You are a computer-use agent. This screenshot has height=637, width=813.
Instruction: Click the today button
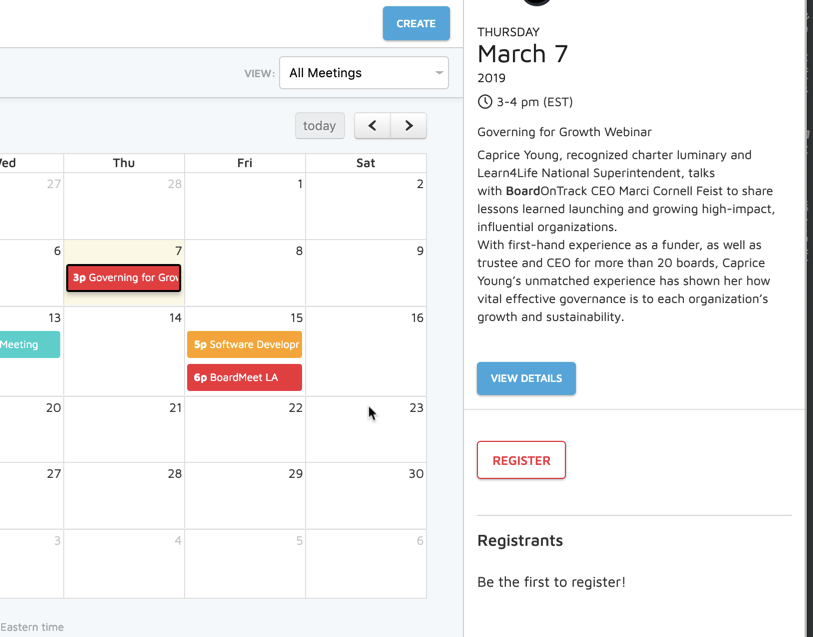coord(319,126)
